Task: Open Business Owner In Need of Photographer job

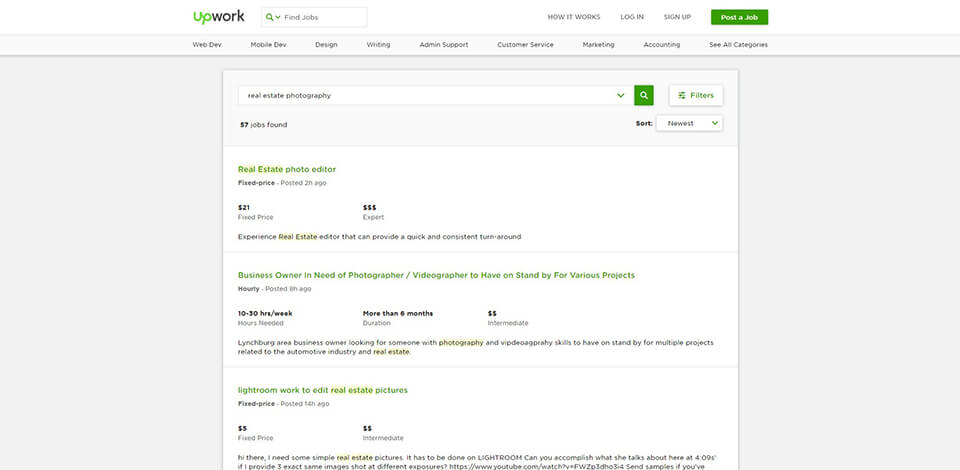Action: 437,275
